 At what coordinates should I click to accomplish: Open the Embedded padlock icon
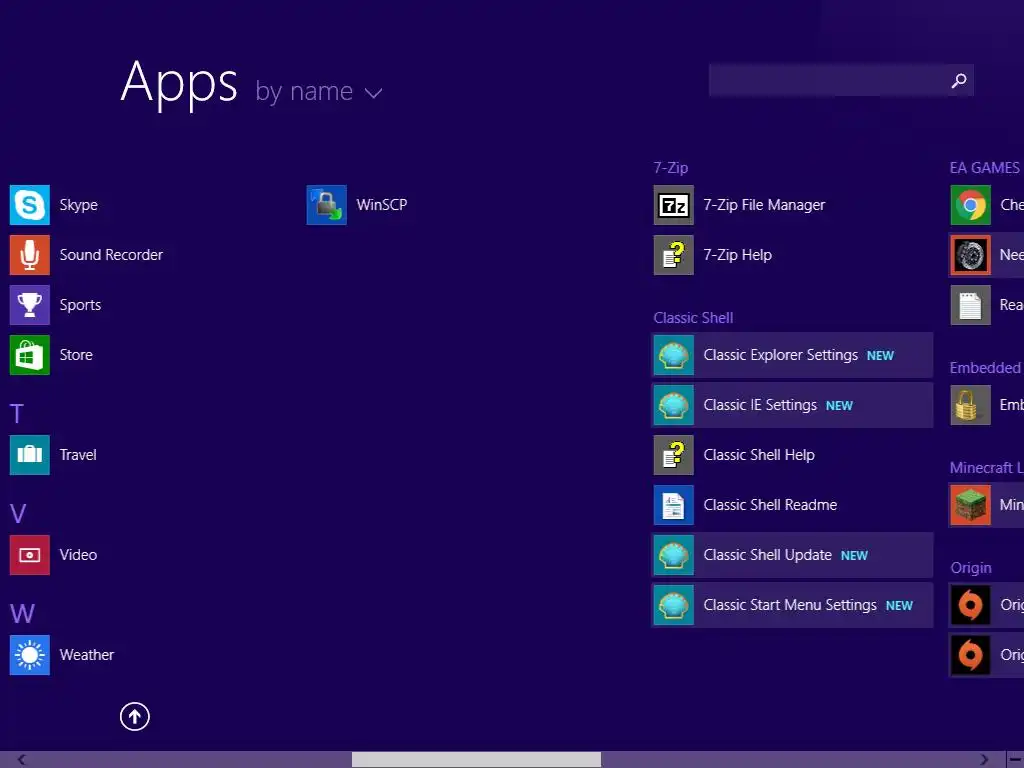(970, 405)
